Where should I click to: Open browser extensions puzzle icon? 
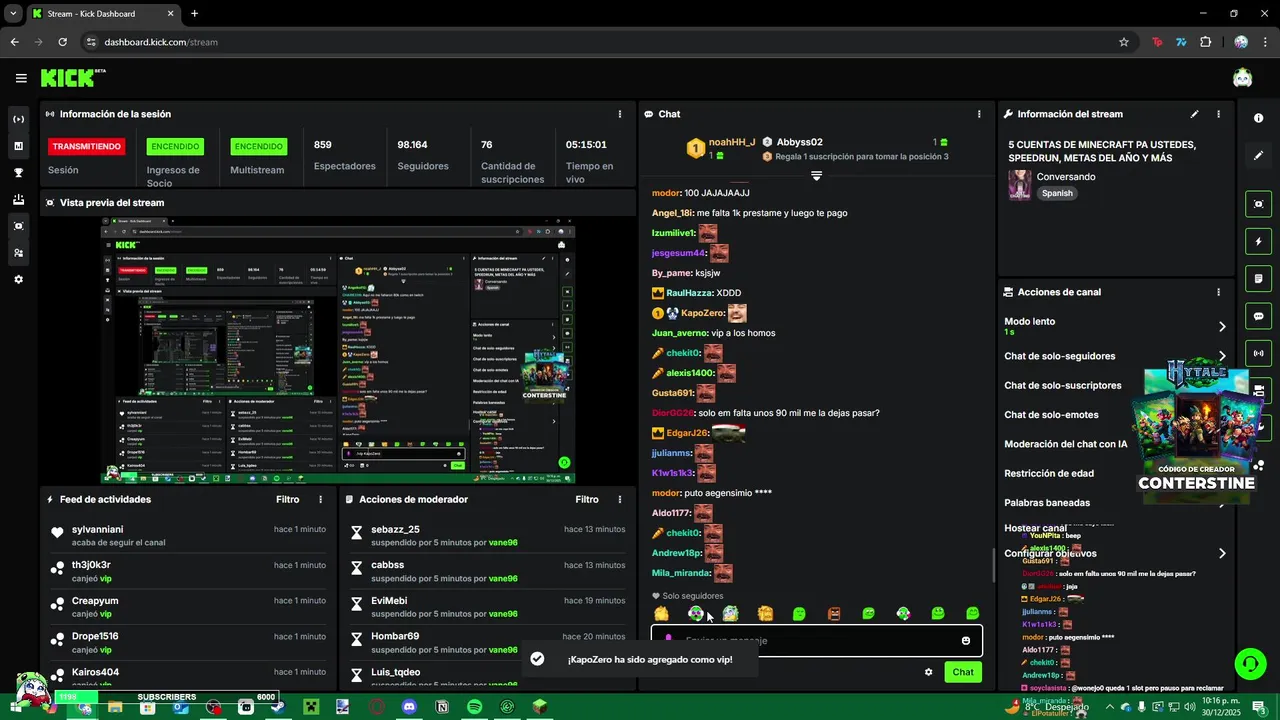1205,42
